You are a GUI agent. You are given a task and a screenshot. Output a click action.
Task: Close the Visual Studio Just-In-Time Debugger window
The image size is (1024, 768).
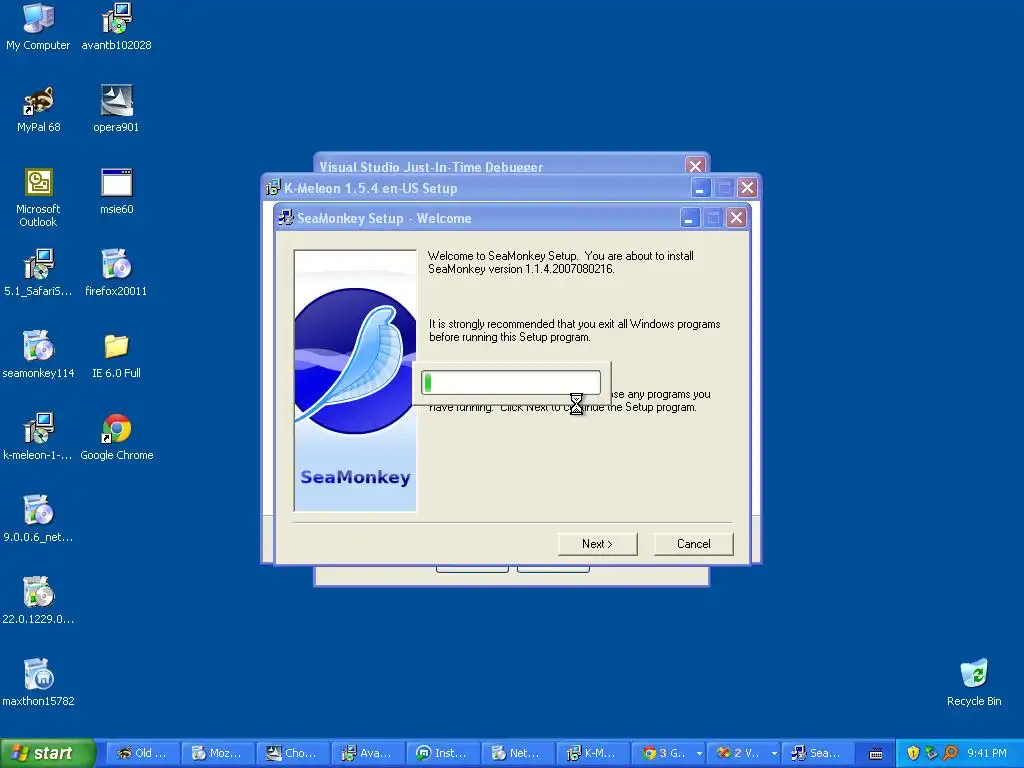tap(696, 166)
